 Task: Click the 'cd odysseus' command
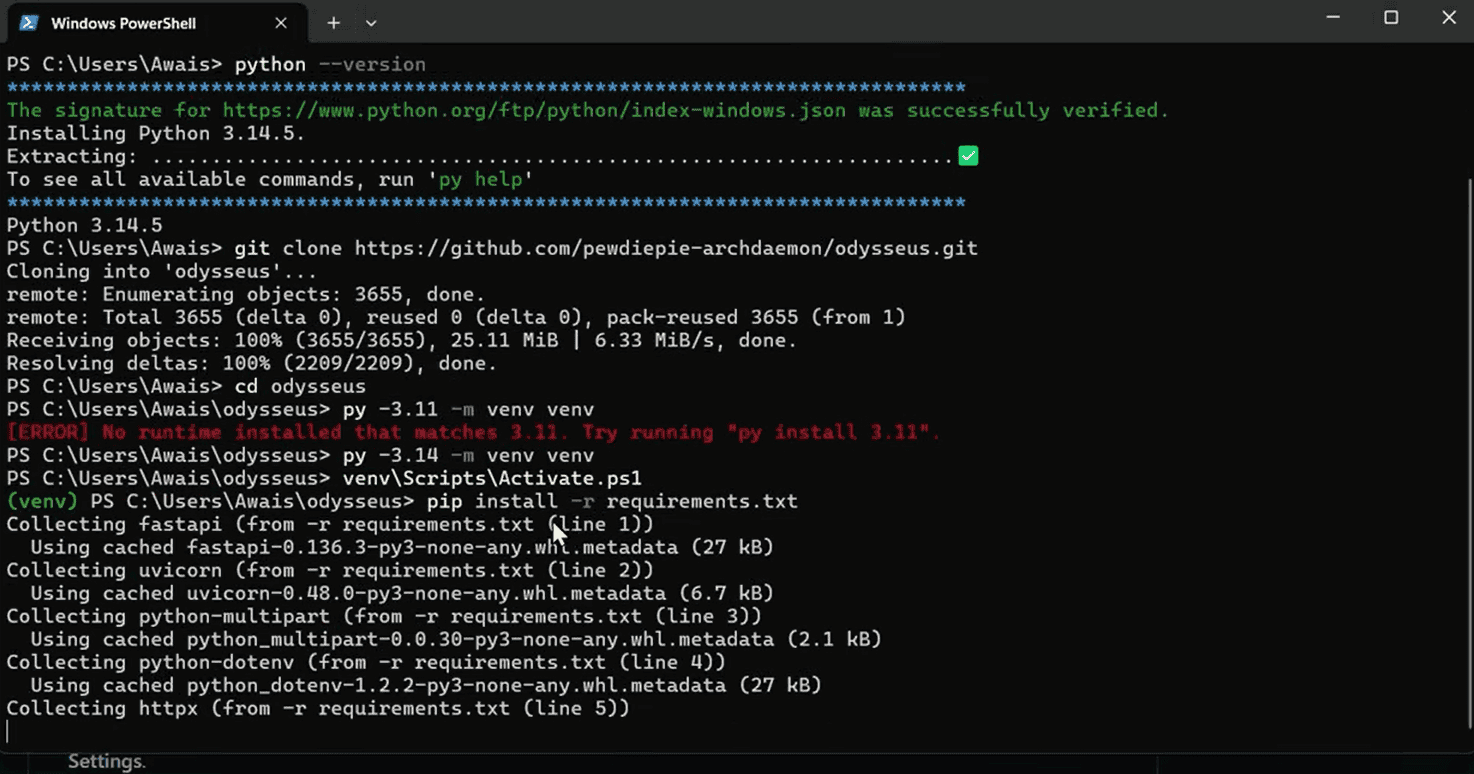pos(300,386)
